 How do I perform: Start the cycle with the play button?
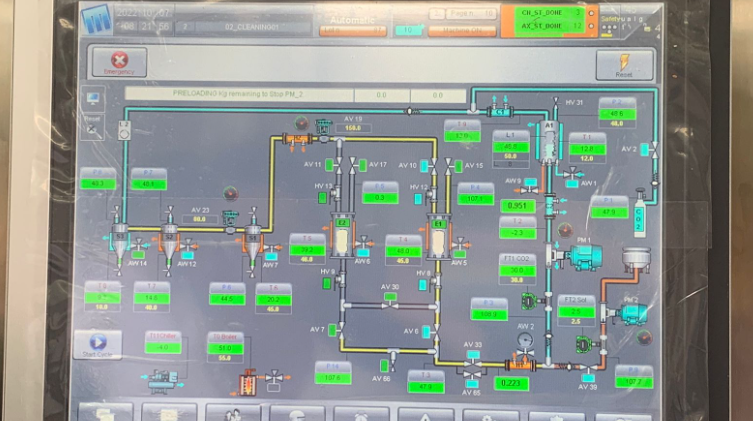pos(97,344)
